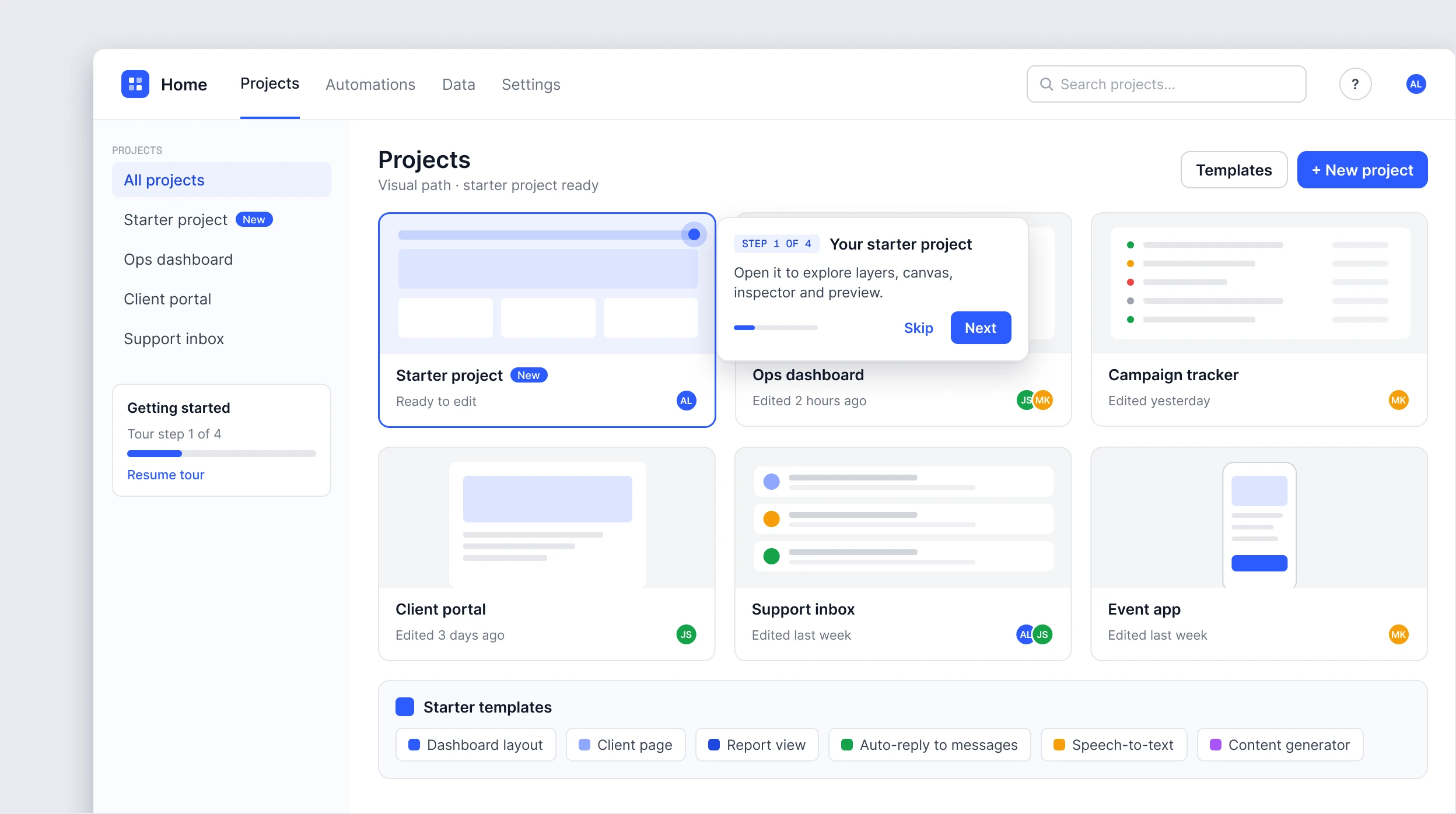Open the Settings tab
This screenshot has height=814, width=1456.
(x=531, y=85)
